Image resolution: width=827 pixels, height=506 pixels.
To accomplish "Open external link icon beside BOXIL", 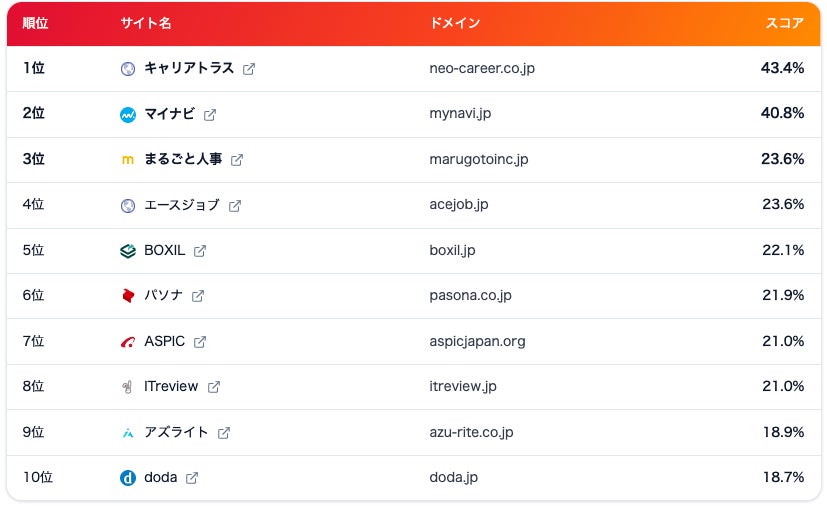I will [200, 251].
